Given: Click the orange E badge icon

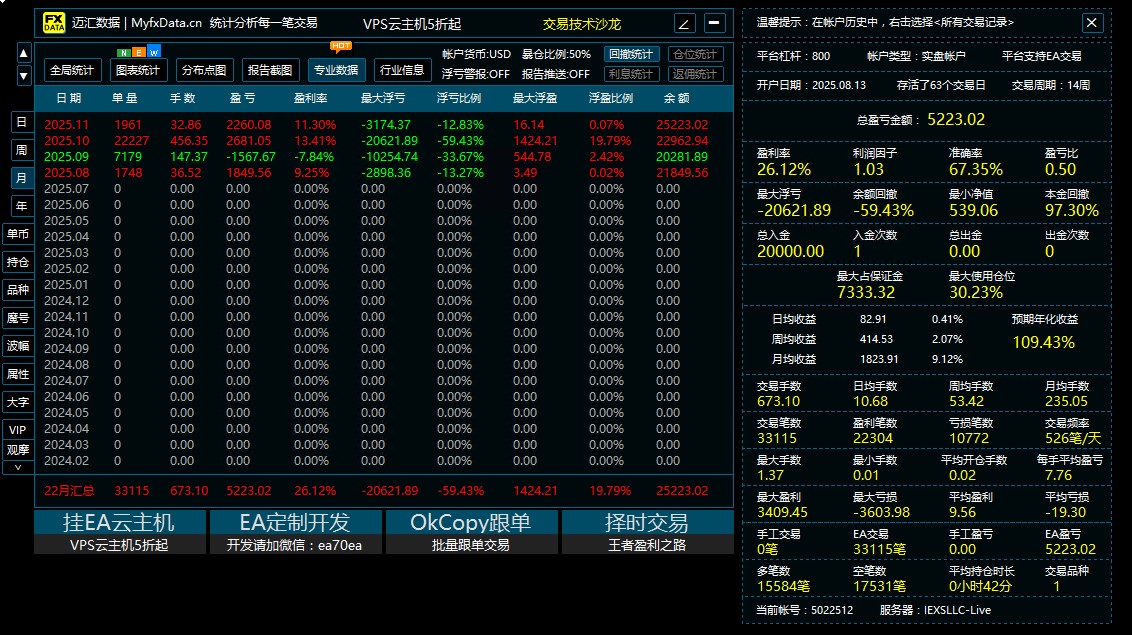Looking at the screenshot, I should 139,53.
